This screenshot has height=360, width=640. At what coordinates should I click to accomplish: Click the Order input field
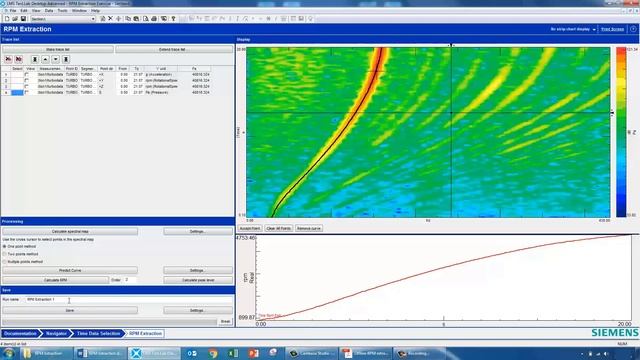[x=130, y=280]
